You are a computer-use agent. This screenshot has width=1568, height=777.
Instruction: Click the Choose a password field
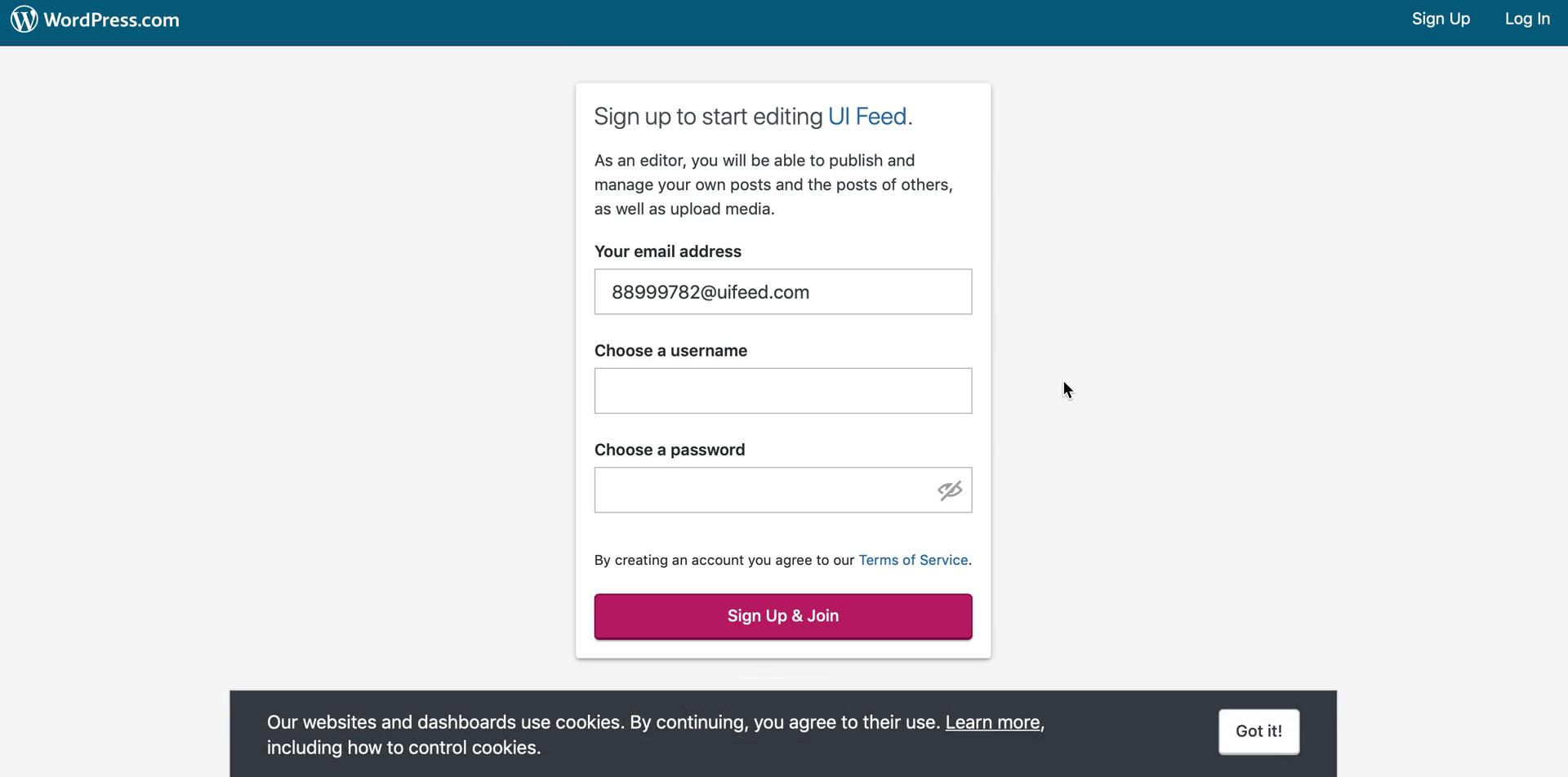[759, 490]
